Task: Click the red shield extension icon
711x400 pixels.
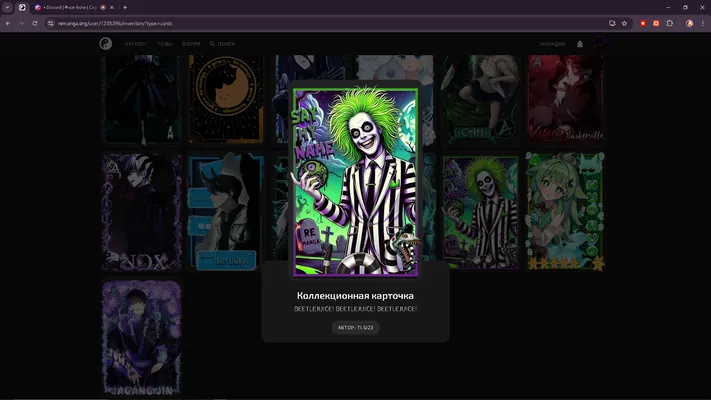Action: [x=643, y=23]
